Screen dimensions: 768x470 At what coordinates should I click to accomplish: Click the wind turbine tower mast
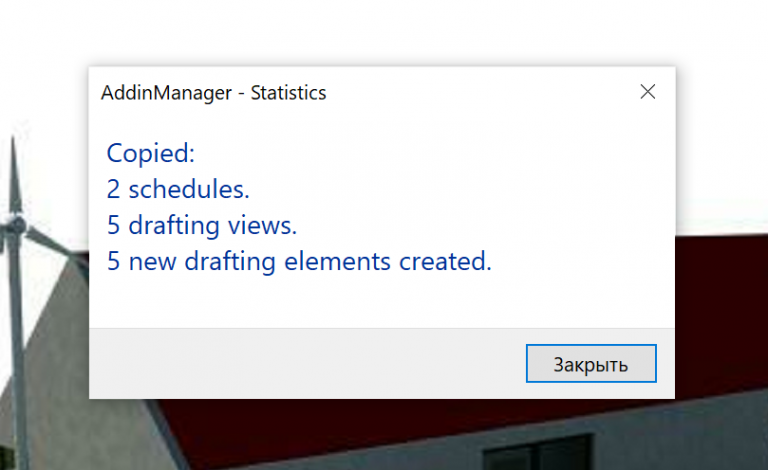17,340
